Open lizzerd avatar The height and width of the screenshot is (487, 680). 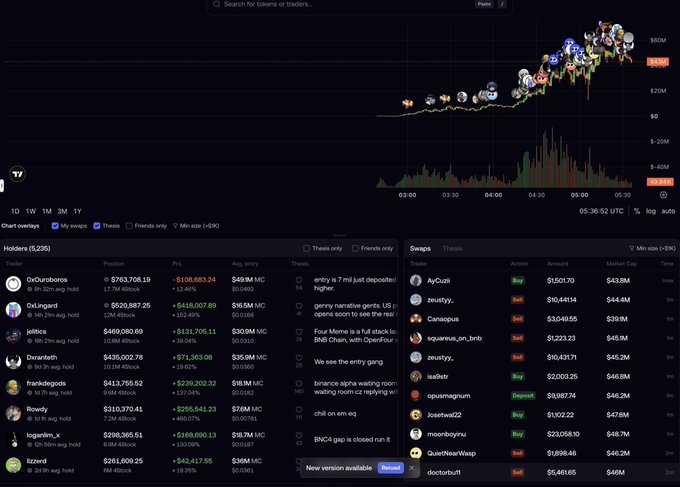13,465
